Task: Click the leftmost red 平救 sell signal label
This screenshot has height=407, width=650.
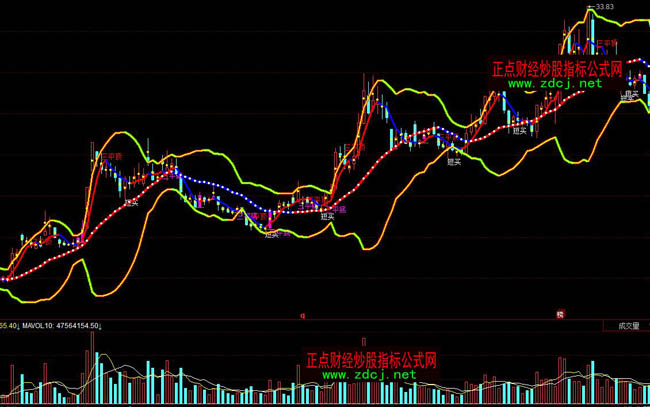Action: [x=112, y=156]
